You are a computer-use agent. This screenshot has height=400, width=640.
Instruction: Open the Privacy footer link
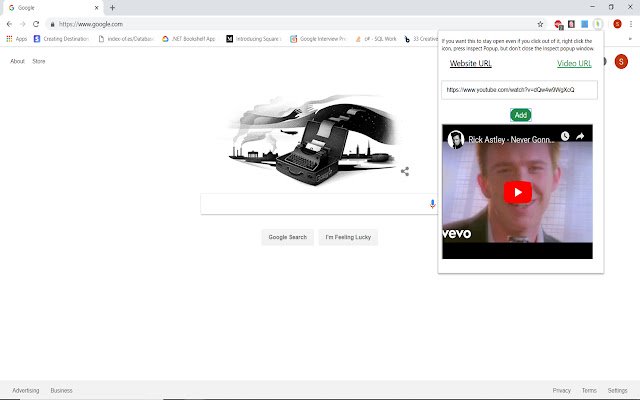point(562,391)
